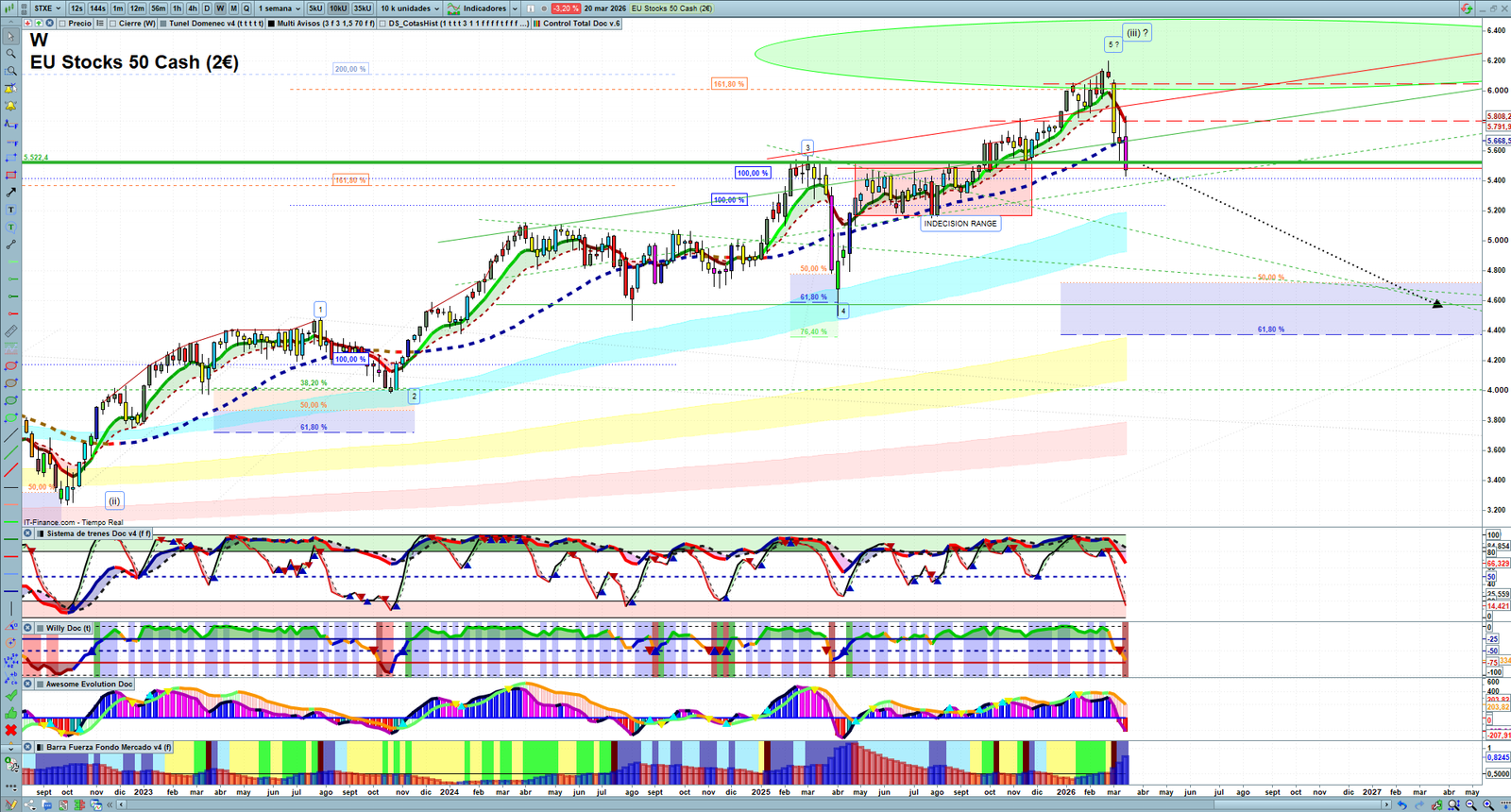Open the Indicadores chart icon
This screenshot has width=1511, height=812.
pos(453,8)
